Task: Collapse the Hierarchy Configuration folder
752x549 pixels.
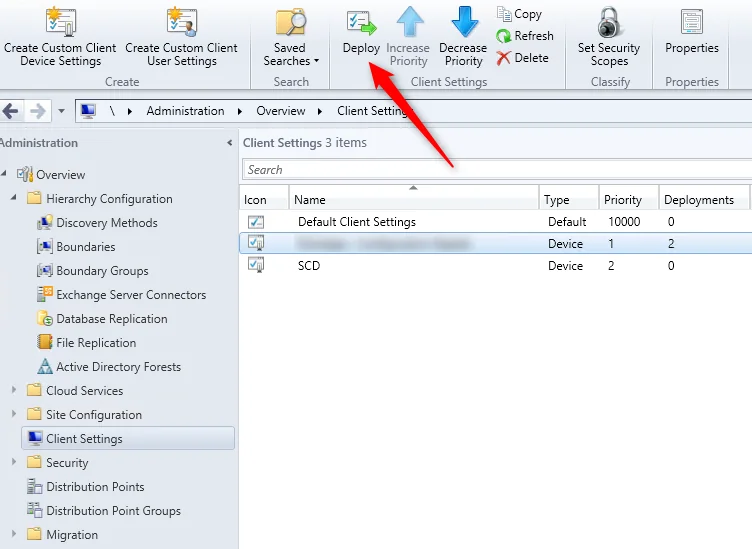Action: tap(14, 197)
